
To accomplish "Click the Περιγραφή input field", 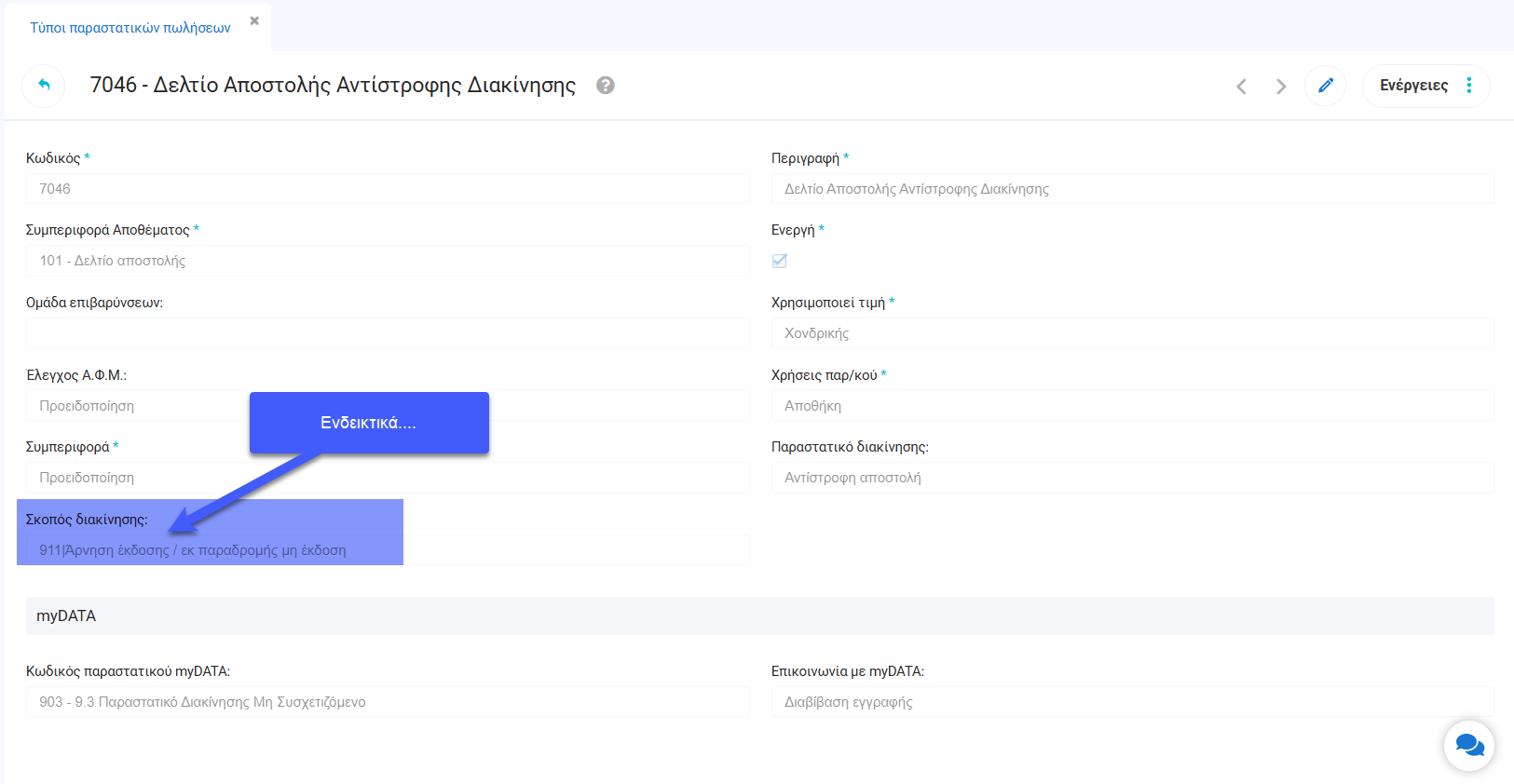I will point(1132,189).
